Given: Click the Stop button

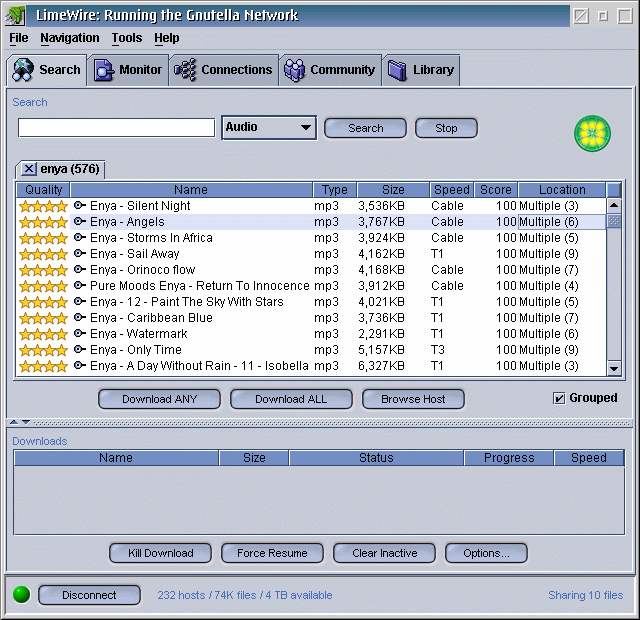Looking at the screenshot, I should coord(446,128).
